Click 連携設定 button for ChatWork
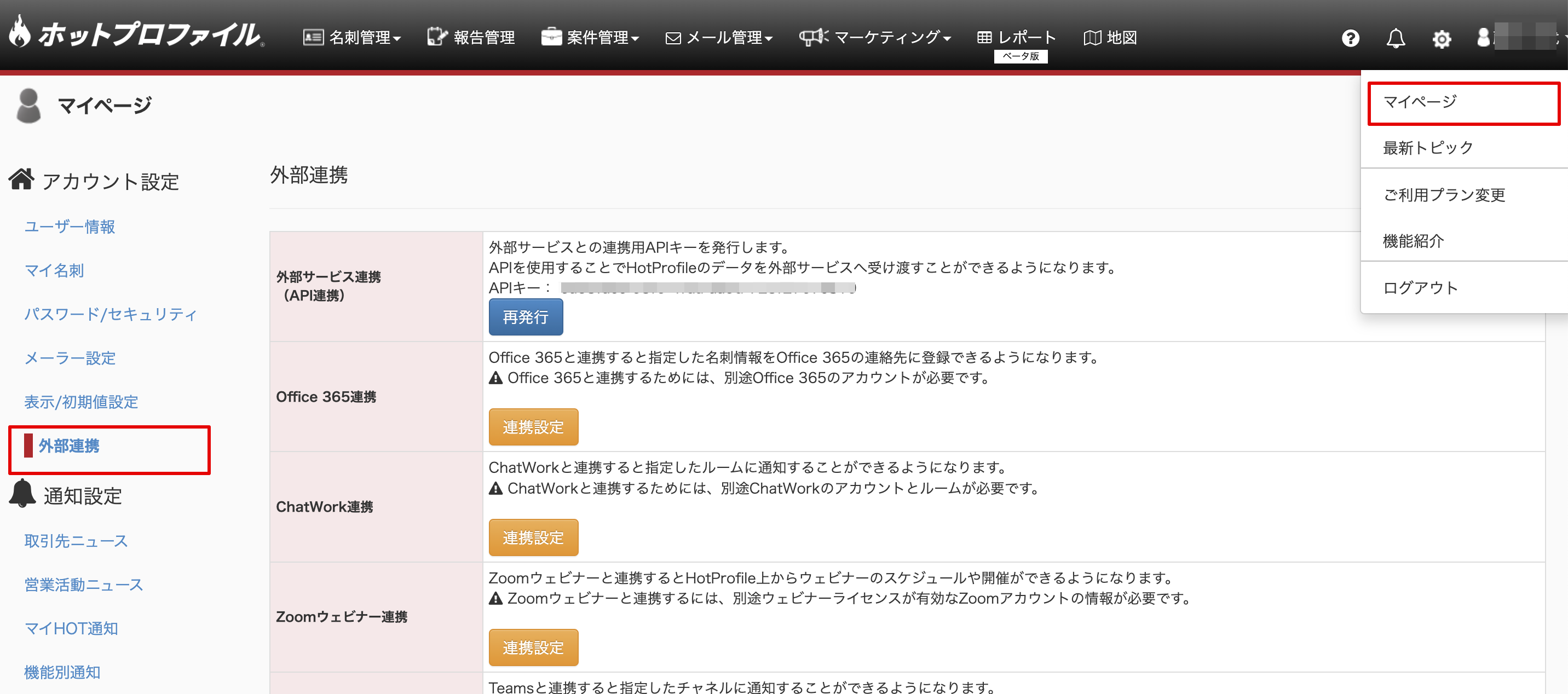The height and width of the screenshot is (694, 1568). pos(533,537)
